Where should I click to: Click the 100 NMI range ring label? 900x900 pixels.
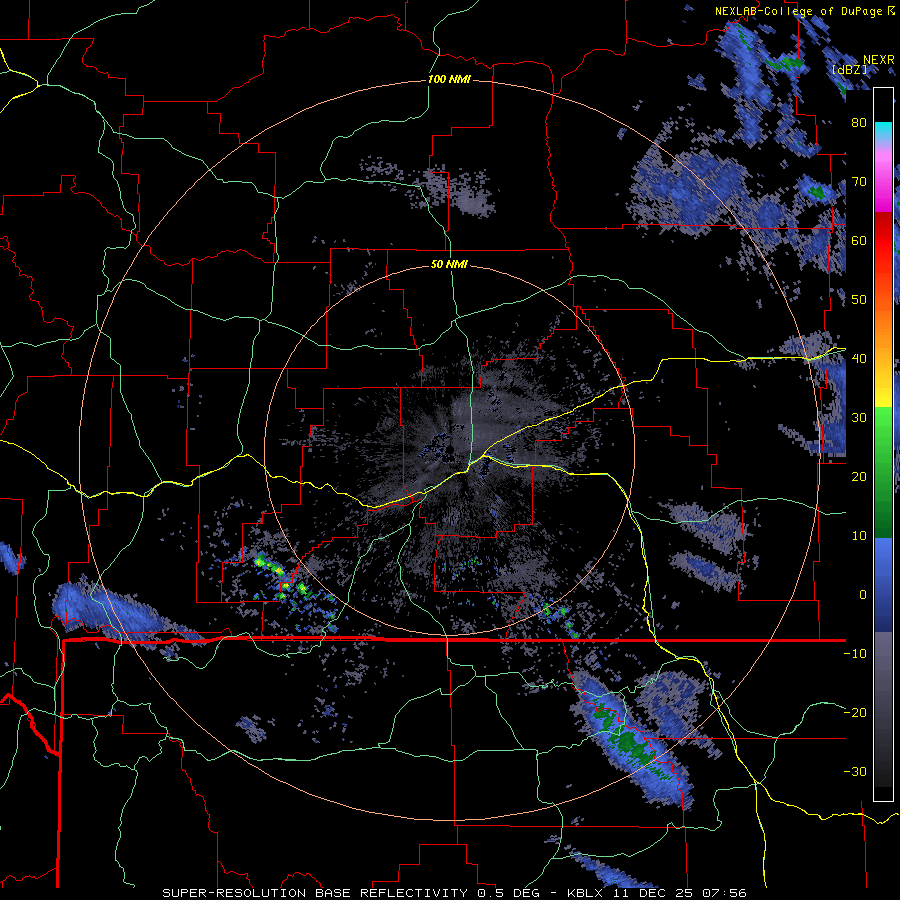point(449,79)
